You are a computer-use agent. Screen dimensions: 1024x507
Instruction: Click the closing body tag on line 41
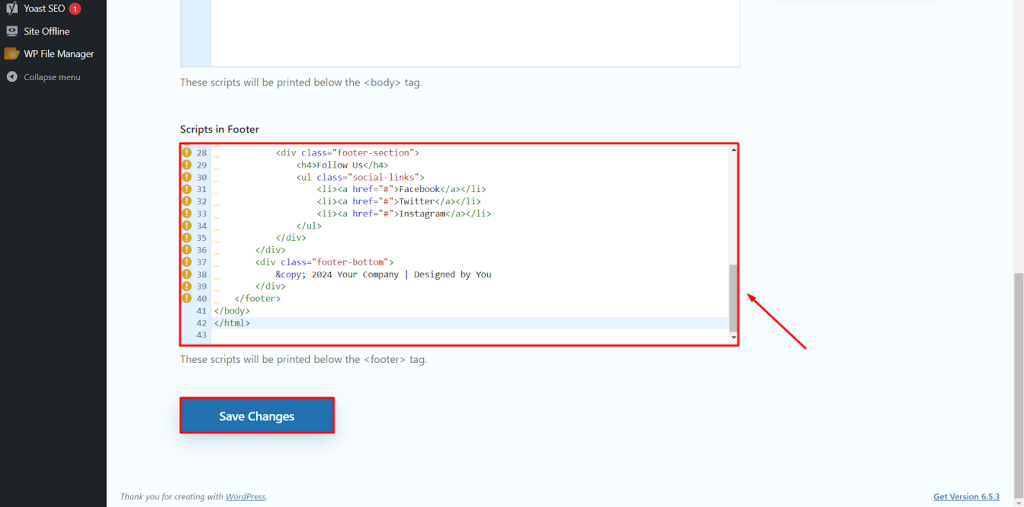coord(232,311)
